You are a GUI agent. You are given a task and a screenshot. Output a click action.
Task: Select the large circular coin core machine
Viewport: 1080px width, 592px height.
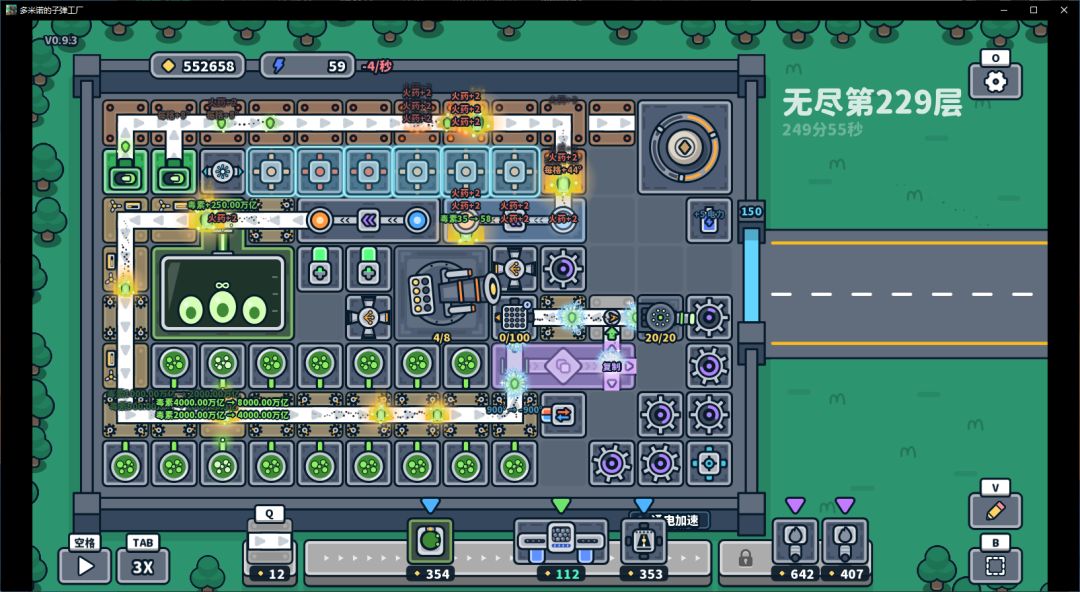pyautogui.click(x=685, y=147)
